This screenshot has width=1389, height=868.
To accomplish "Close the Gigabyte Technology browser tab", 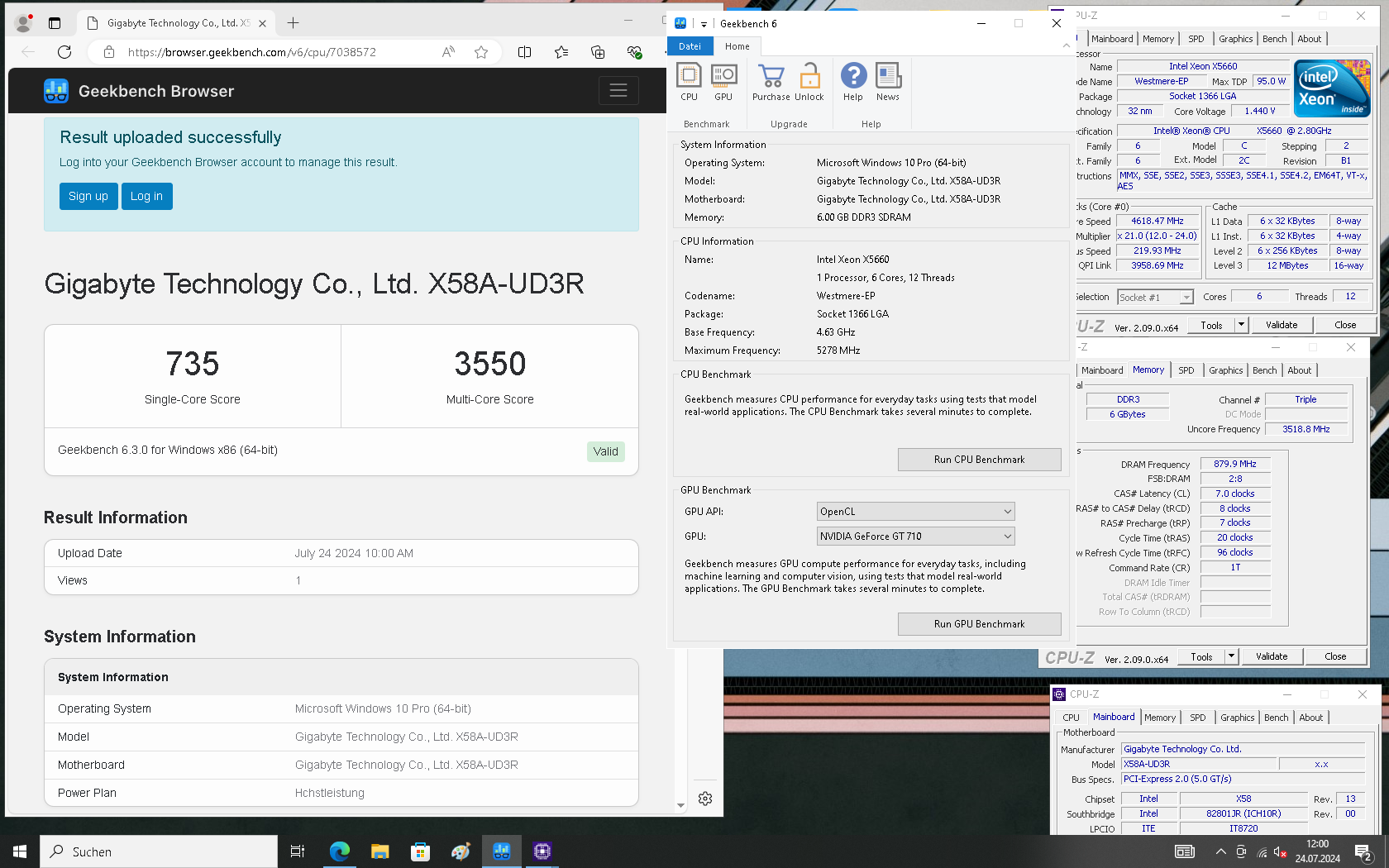I will click(x=262, y=23).
